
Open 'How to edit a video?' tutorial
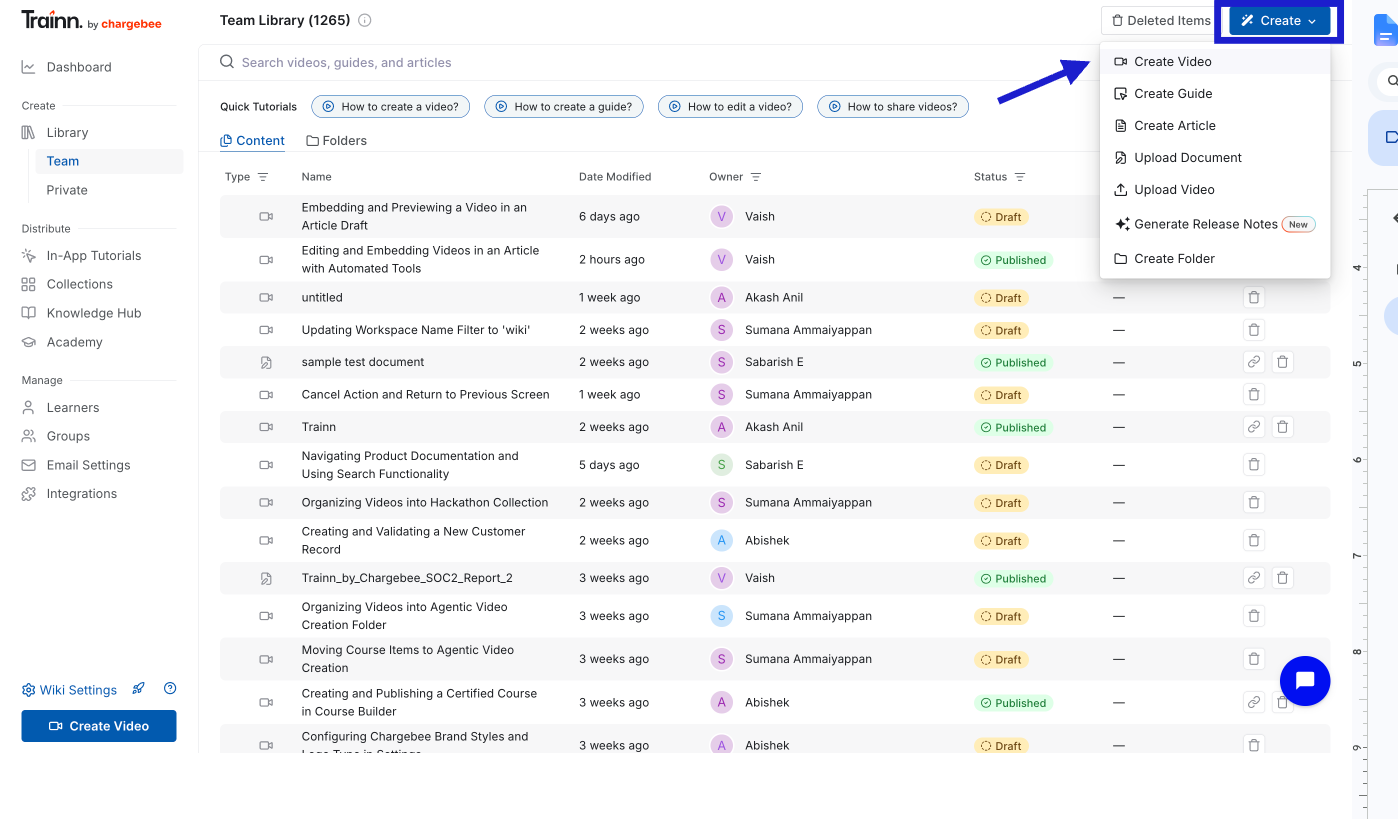[x=730, y=106]
